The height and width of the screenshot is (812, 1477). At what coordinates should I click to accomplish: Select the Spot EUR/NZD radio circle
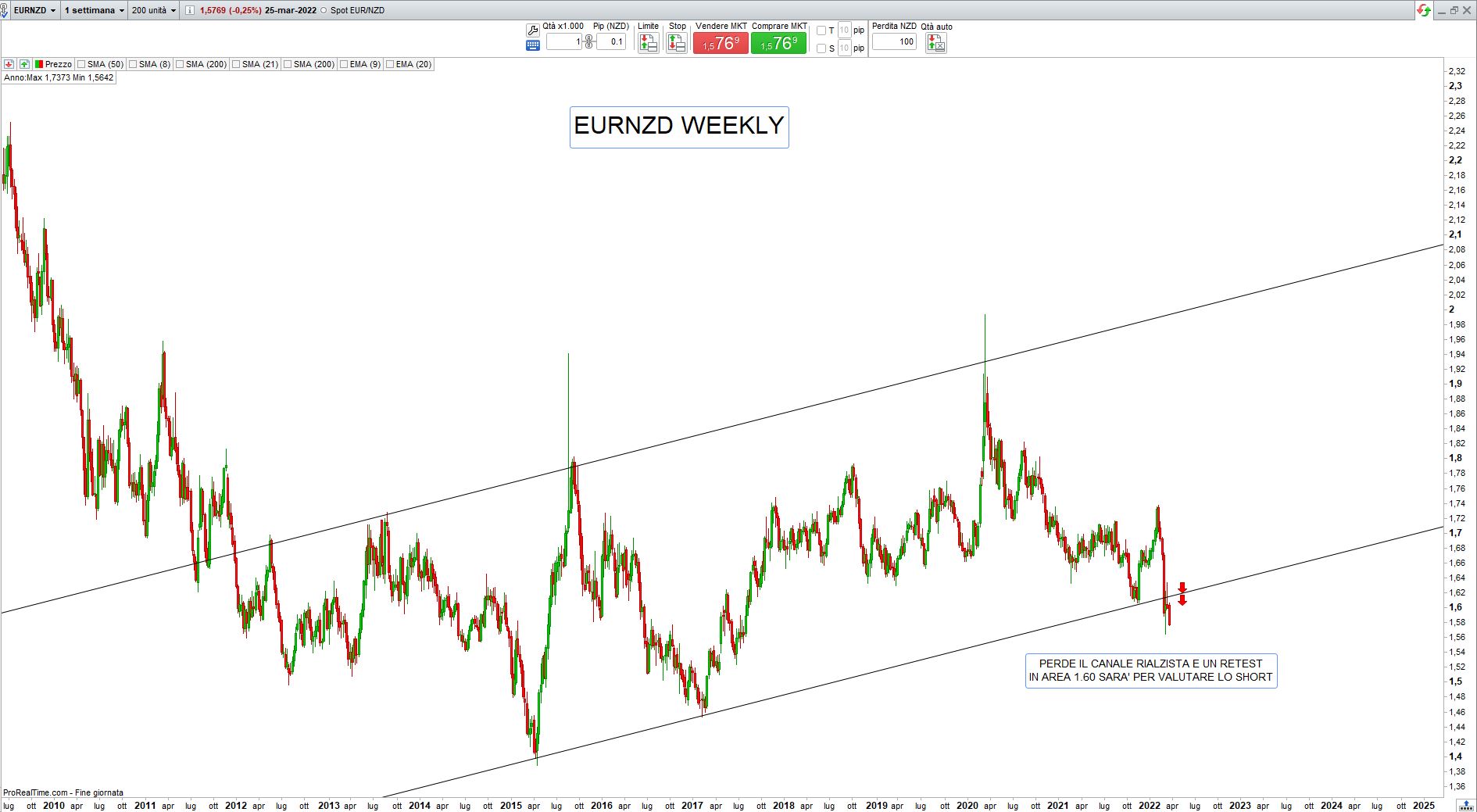[x=324, y=10]
